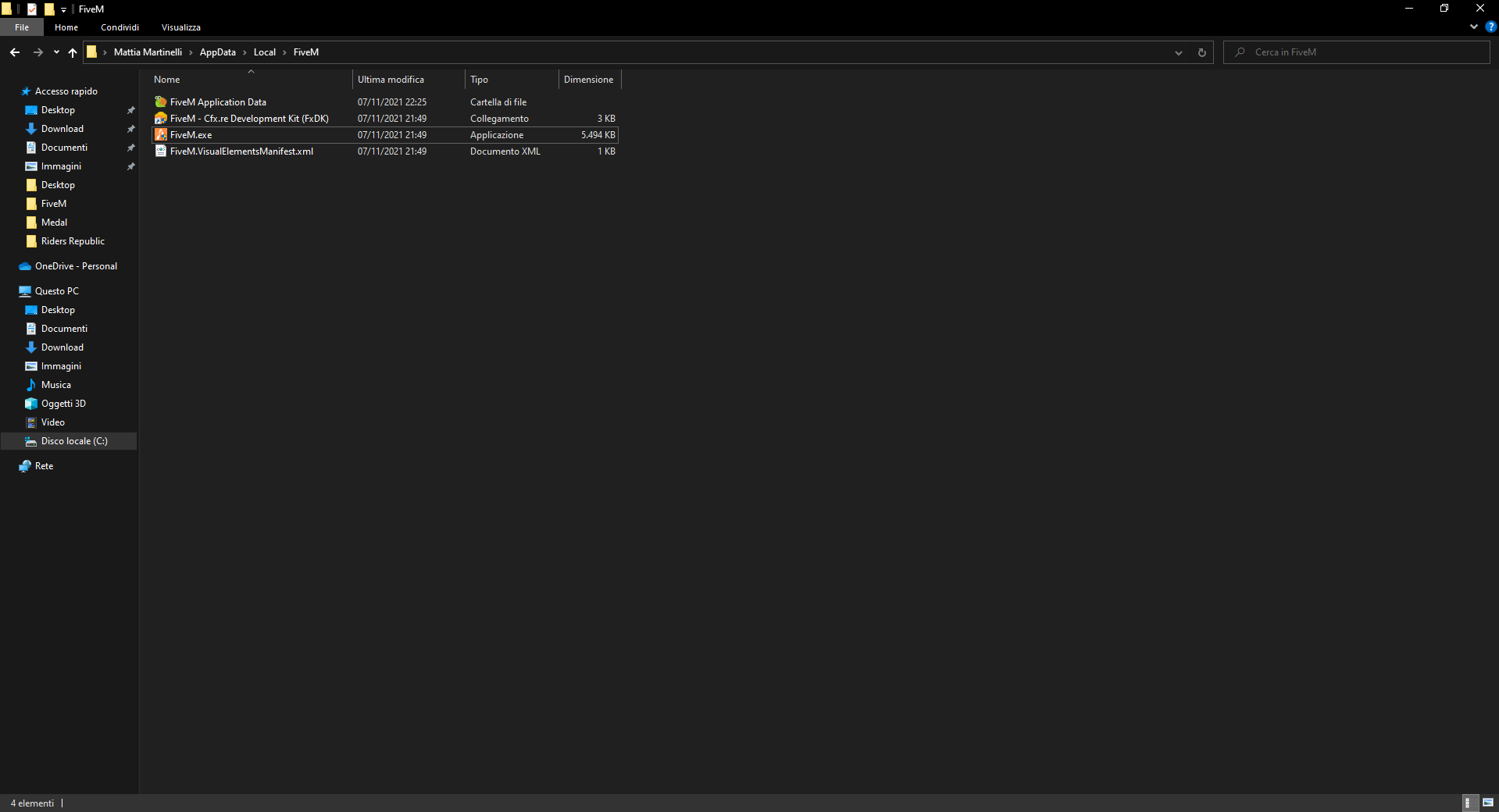The image size is (1499, 812).
Task: Sort files by the Dimensione column
Action: tap(590, 80)
